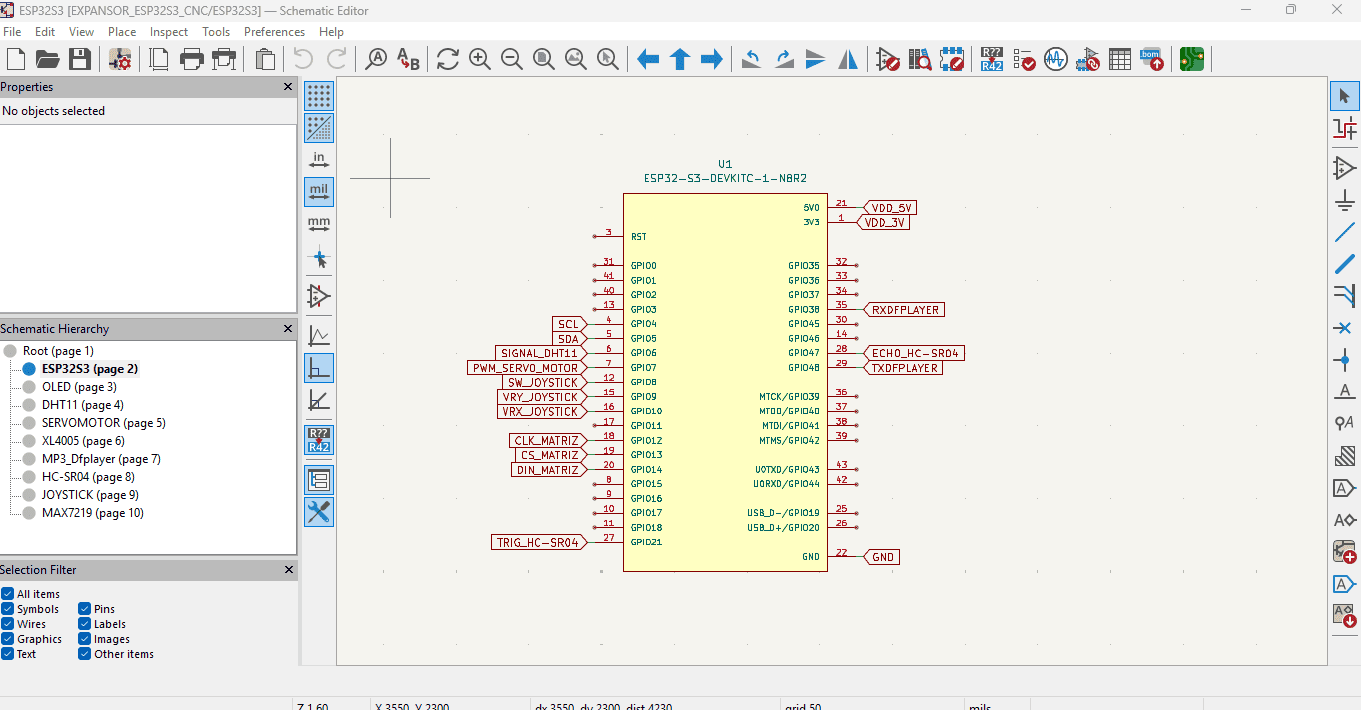
Task: Open a schematic using the folder icon
Action: click(47, 59)
